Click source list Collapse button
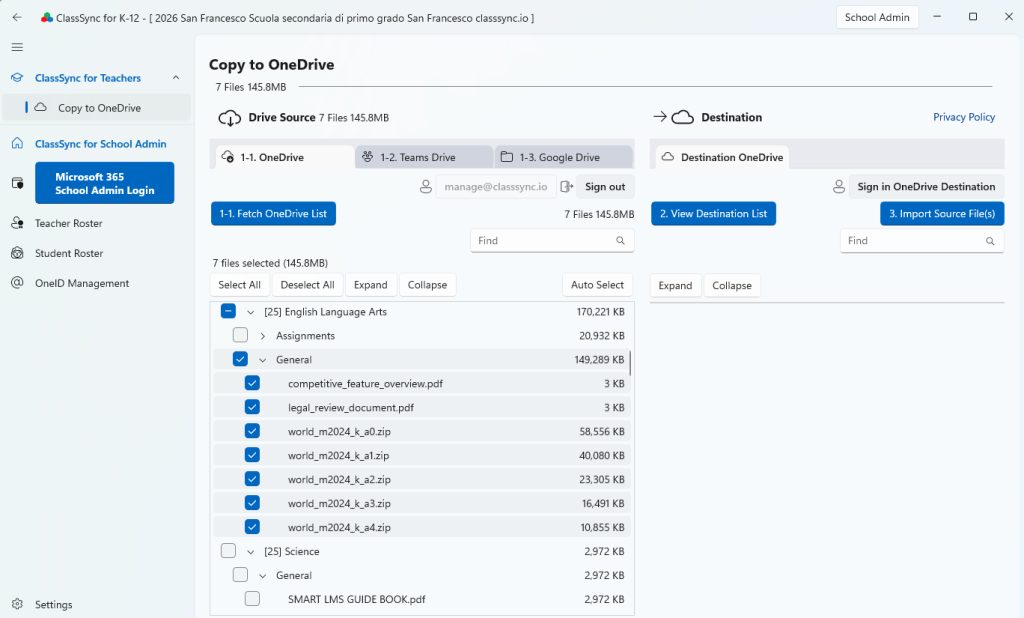The image size is (1024, 618). coord(427,285)
